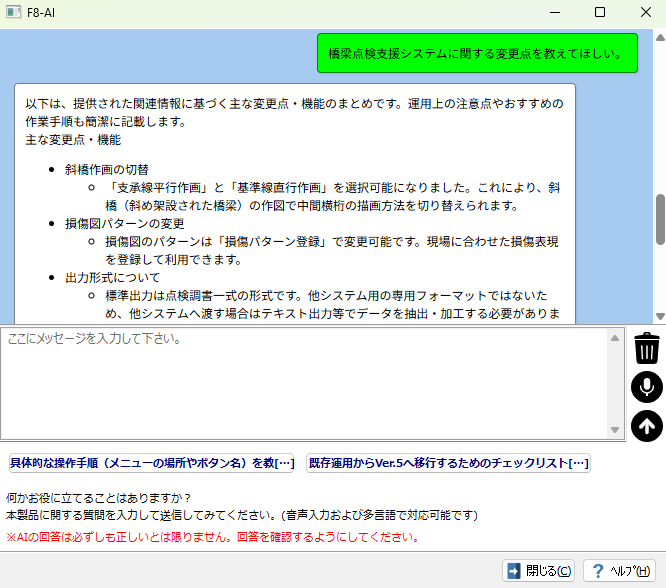Viewport: 666px width, 588px height.
Task: Open help with ヘルプ(H) button
Action: [x=619, y=571]
